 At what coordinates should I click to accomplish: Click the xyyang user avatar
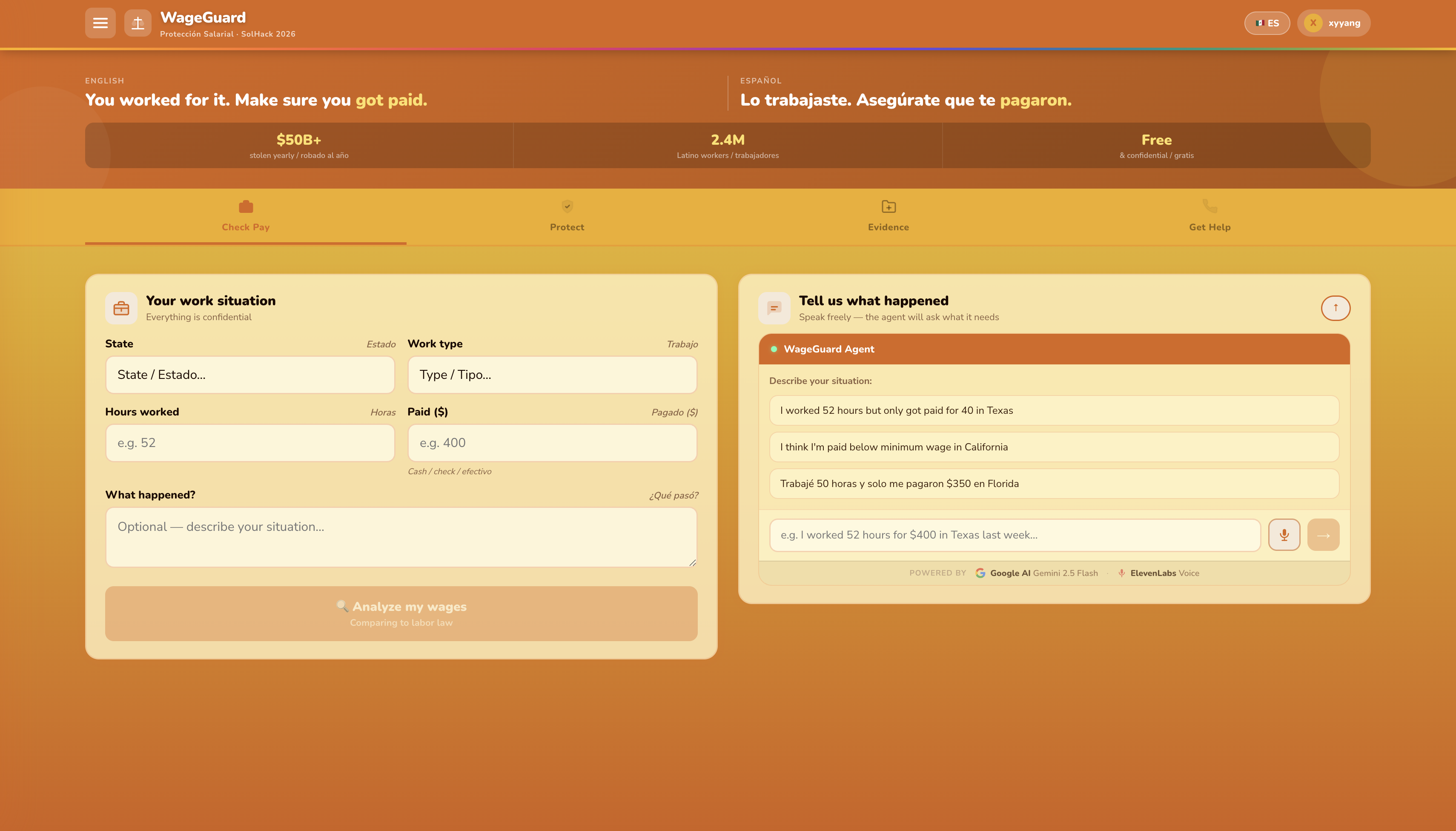coord(1313,23)
